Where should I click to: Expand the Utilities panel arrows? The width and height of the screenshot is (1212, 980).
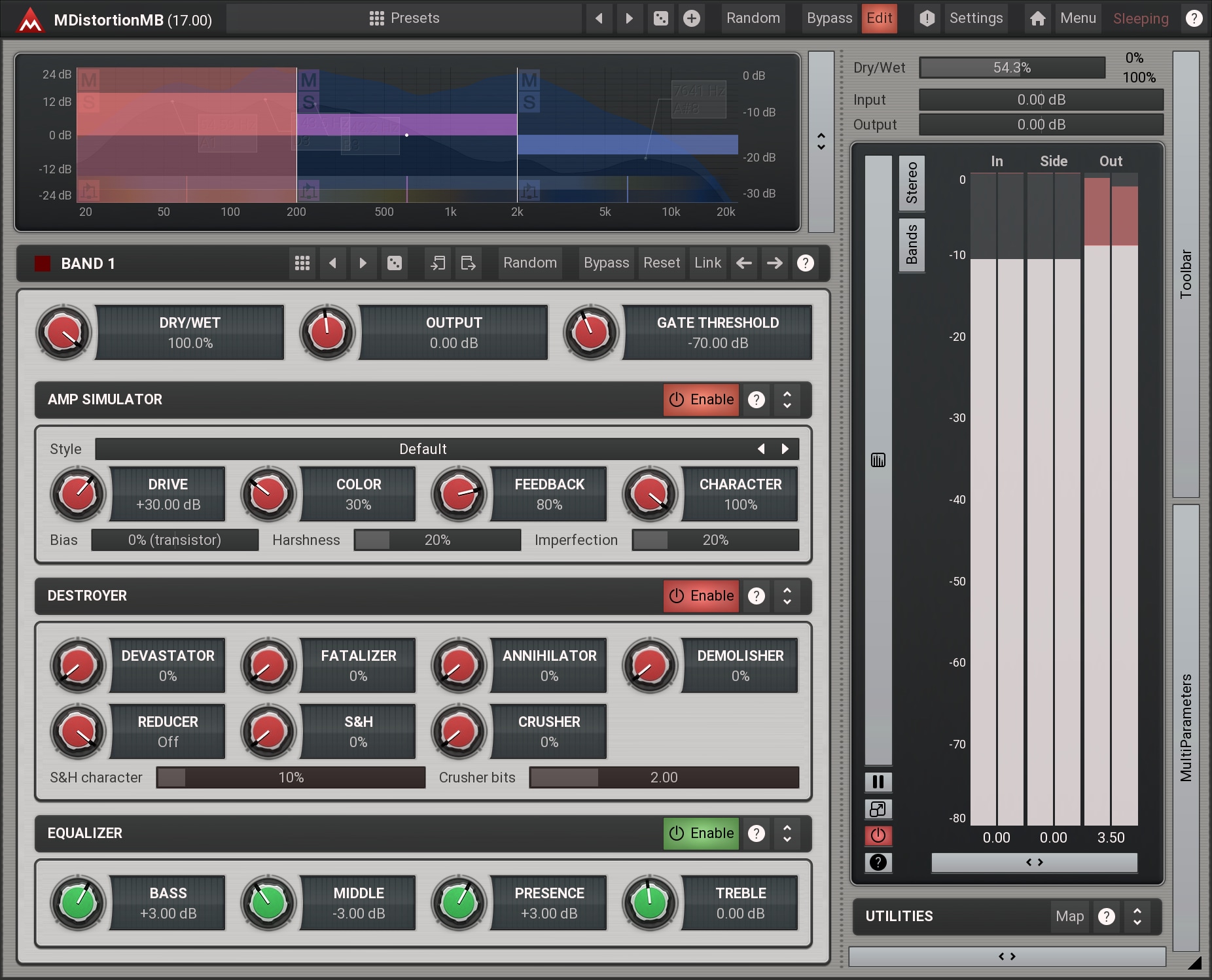tap(1137, 917)
